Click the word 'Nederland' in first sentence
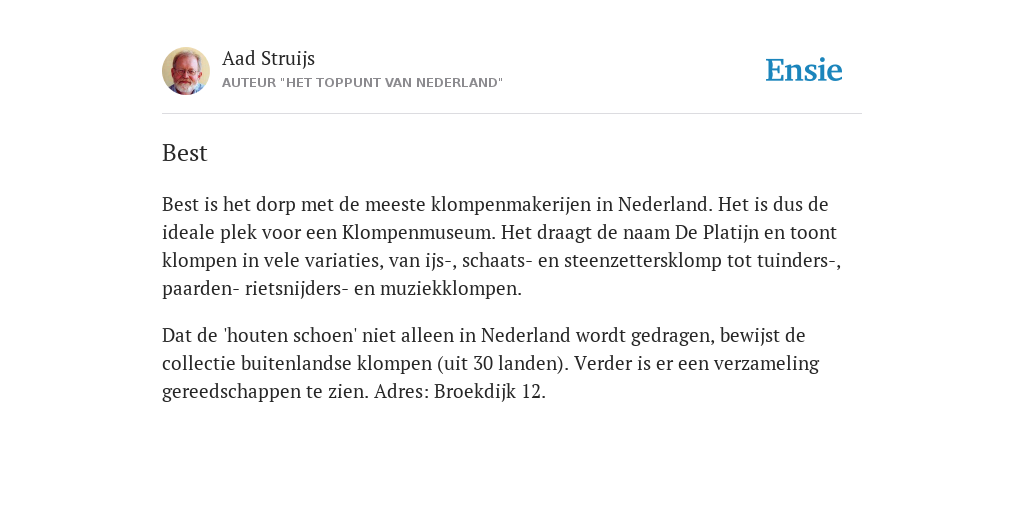This screenshot has height=512, width=1024. point(665,204)
